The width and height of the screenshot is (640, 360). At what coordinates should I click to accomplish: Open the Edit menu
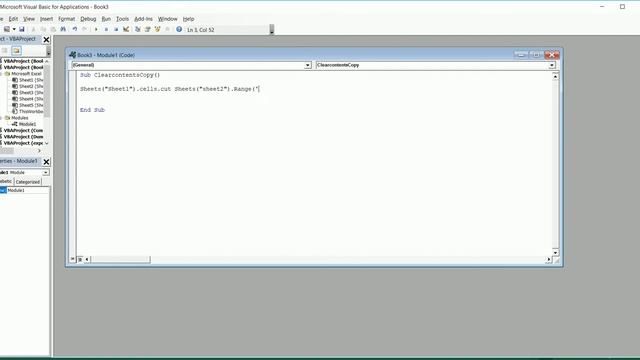13,19
